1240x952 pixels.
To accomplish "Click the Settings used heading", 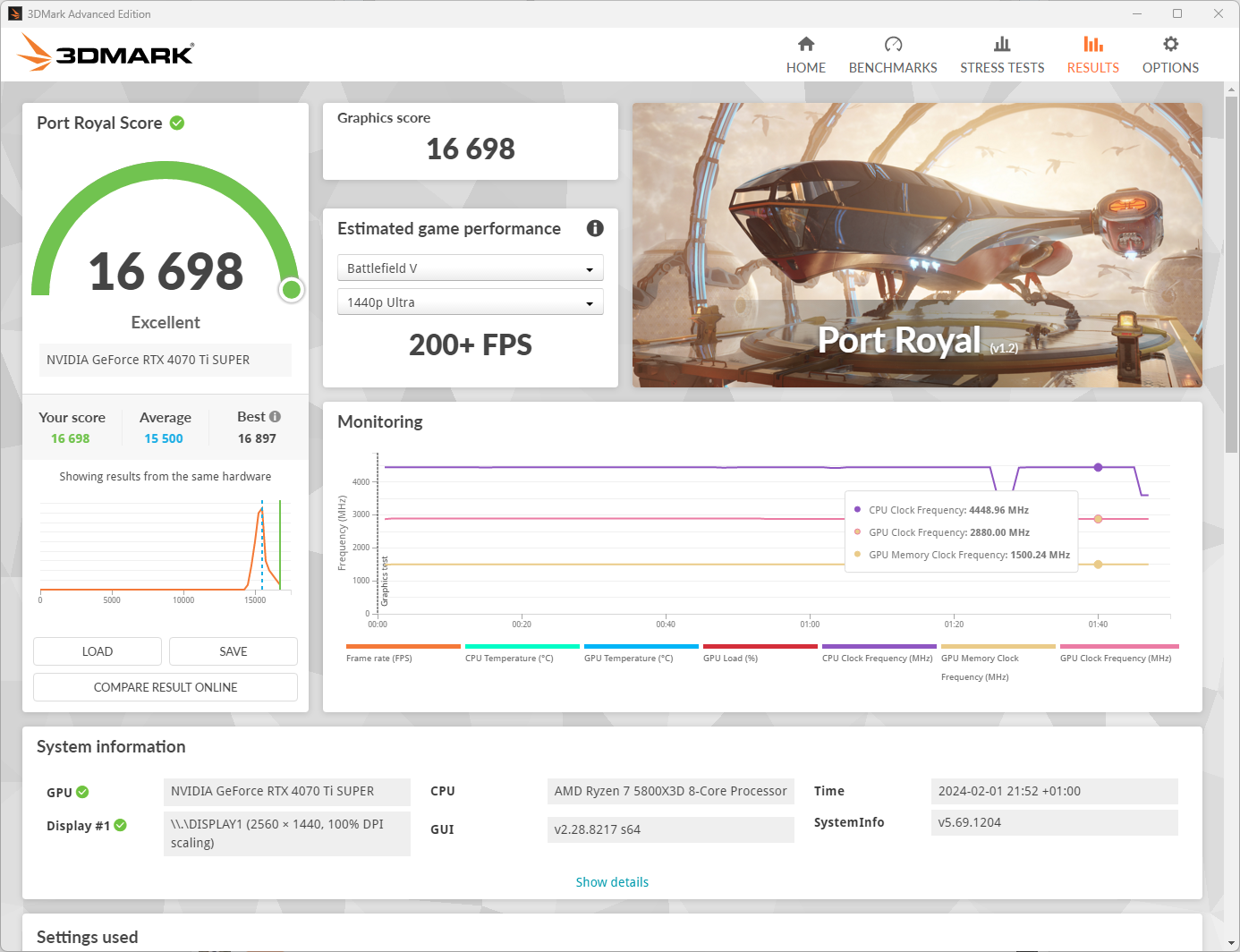I will [x=88, y=937].
